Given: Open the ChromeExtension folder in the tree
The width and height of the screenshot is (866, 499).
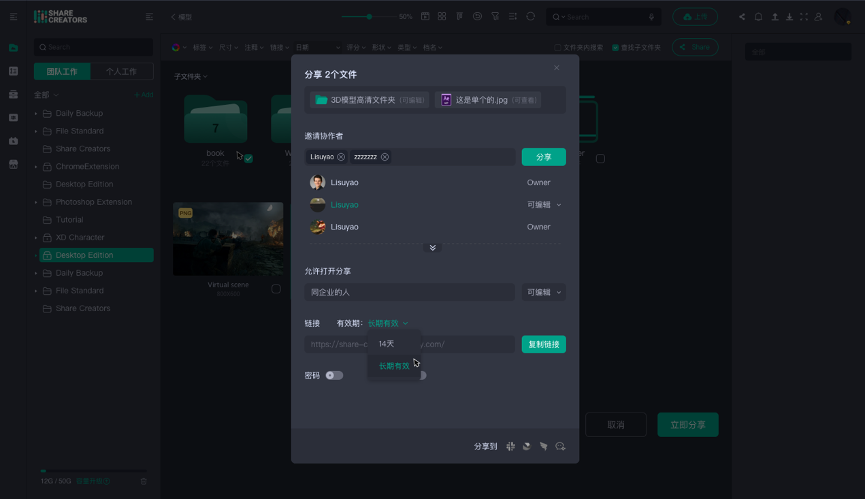Looking at the screenshot, I should [87, 166].
